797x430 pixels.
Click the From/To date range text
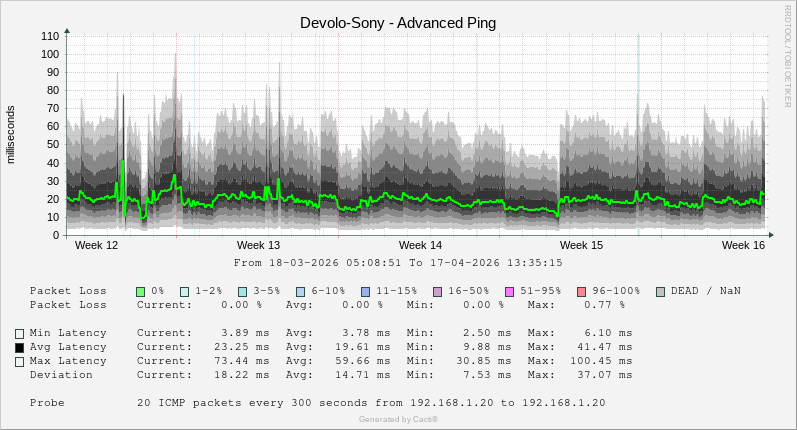pos(398,263)
